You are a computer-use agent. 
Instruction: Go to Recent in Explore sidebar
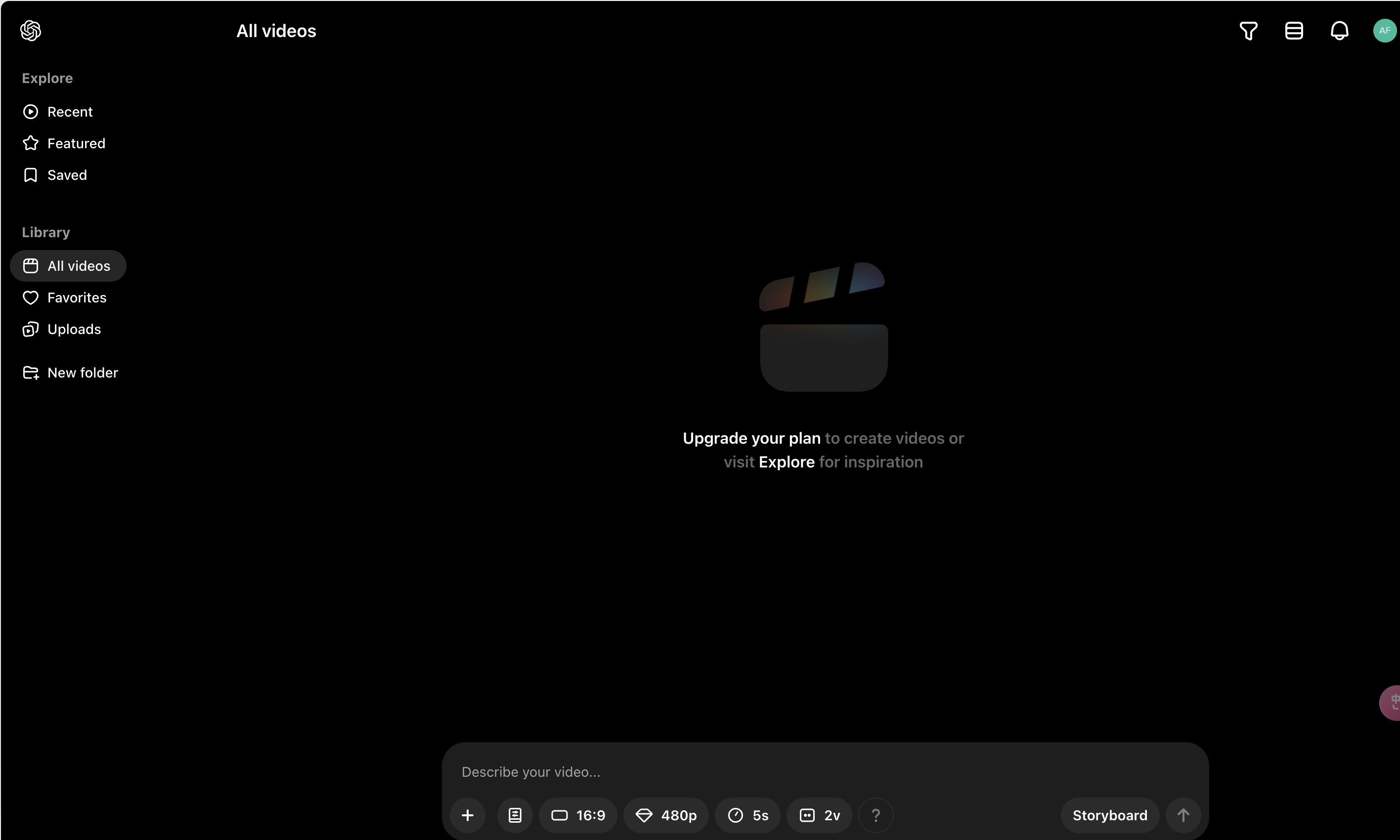(69, 112)
